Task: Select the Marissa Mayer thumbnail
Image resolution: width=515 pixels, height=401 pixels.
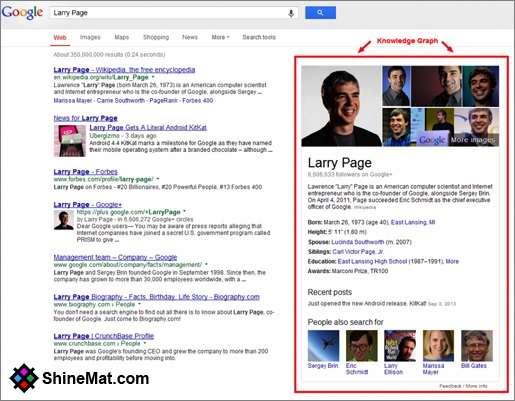Action: point(438,346)
